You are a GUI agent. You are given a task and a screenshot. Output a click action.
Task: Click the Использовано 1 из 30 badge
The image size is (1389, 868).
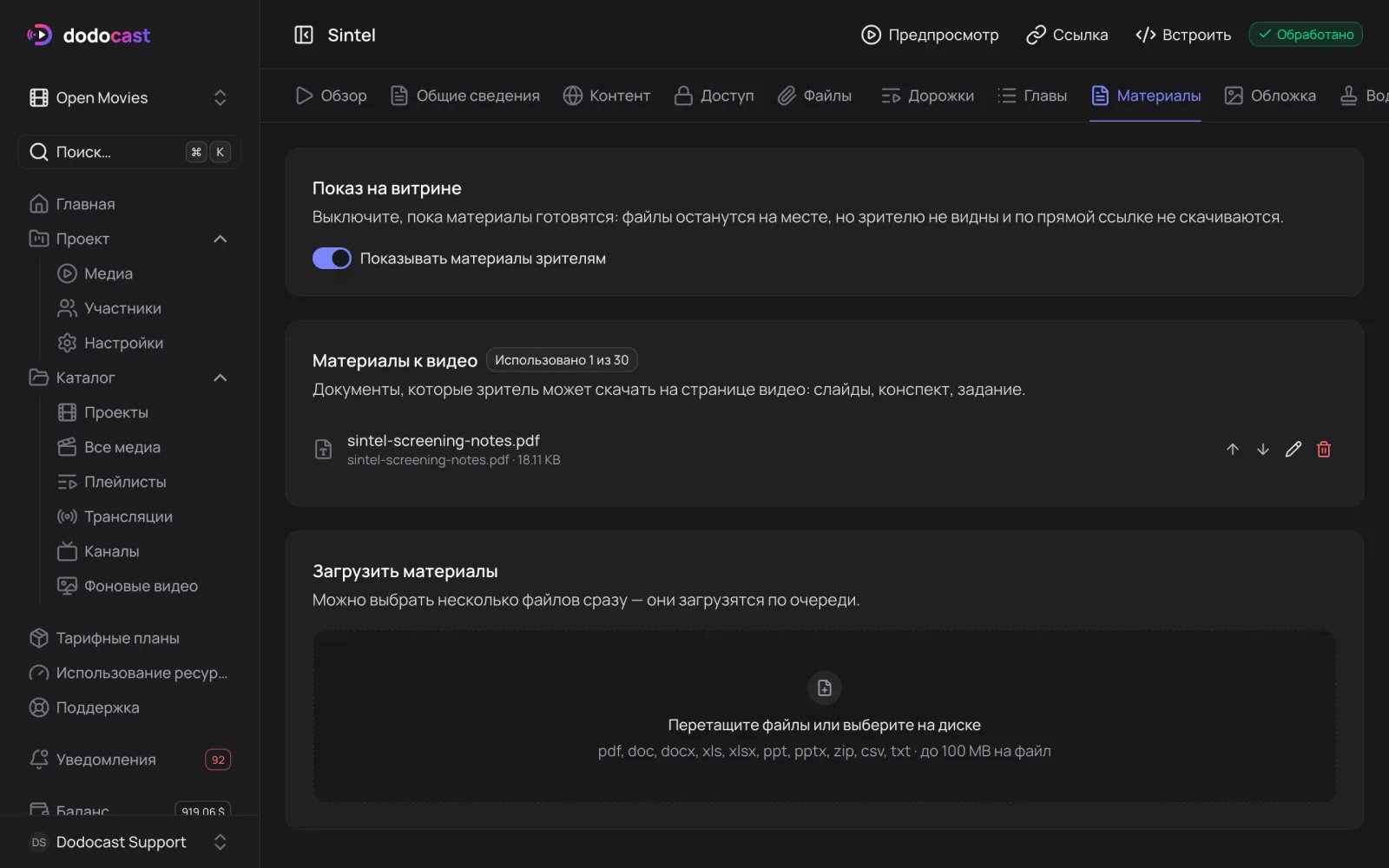(562, 359)
